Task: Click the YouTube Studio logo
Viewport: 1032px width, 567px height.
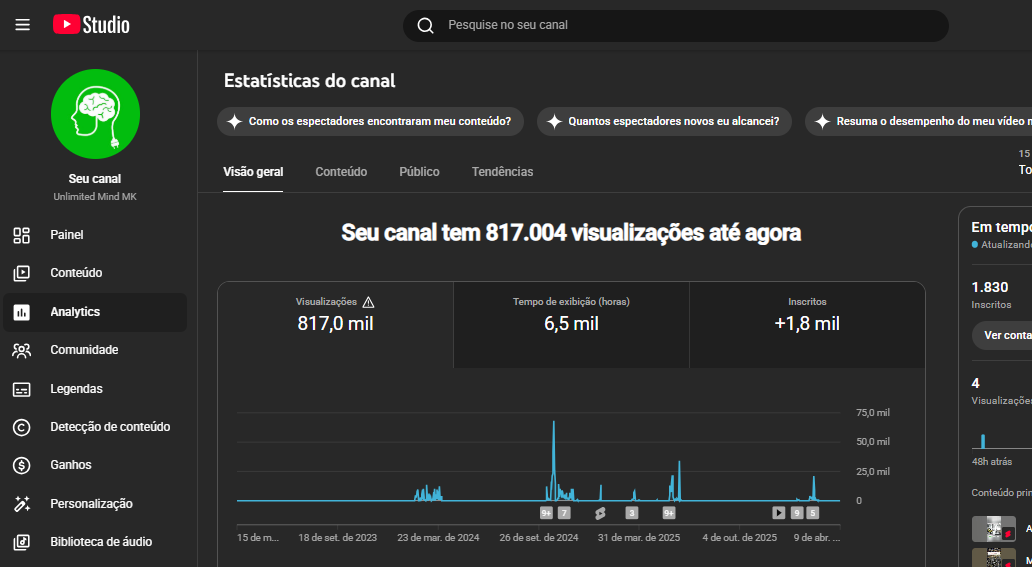Action: (x=91, y=25)
